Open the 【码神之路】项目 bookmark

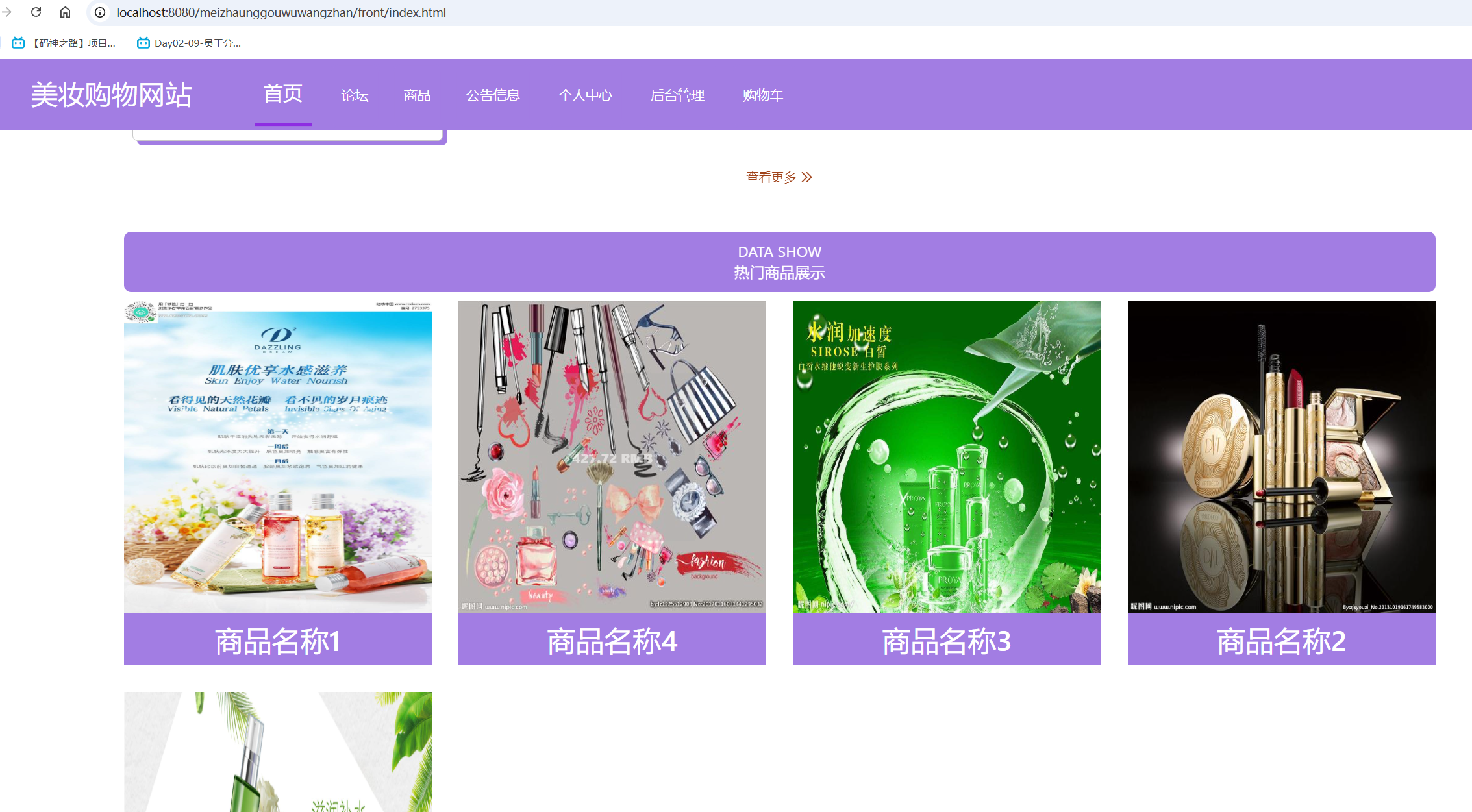[64, 43]
